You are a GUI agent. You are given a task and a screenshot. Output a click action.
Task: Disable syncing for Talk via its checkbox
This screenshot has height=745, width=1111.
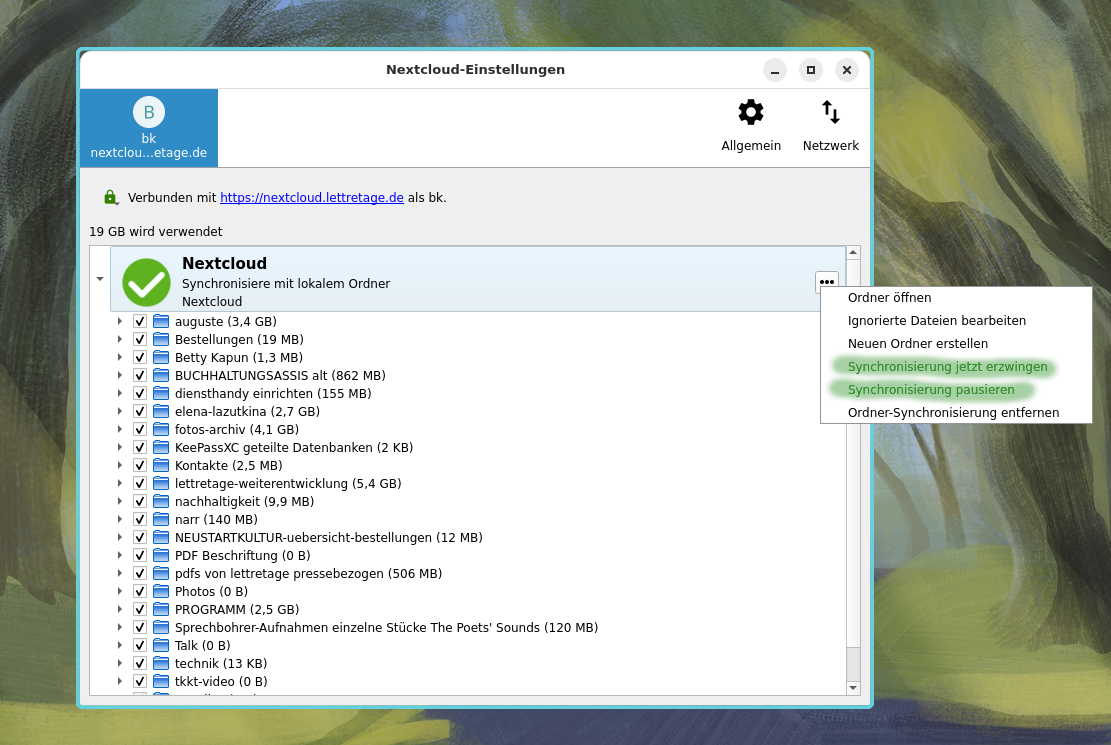coord(140,645)
